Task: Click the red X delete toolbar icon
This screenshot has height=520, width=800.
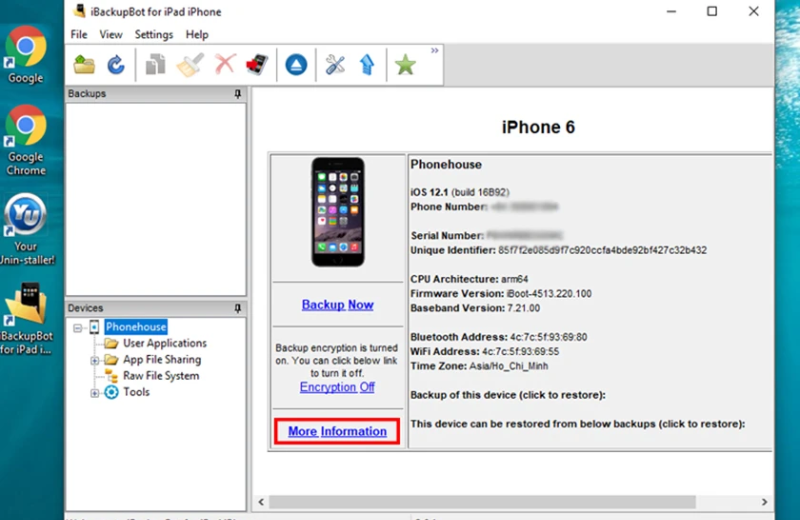Action: tap(225, 65)
